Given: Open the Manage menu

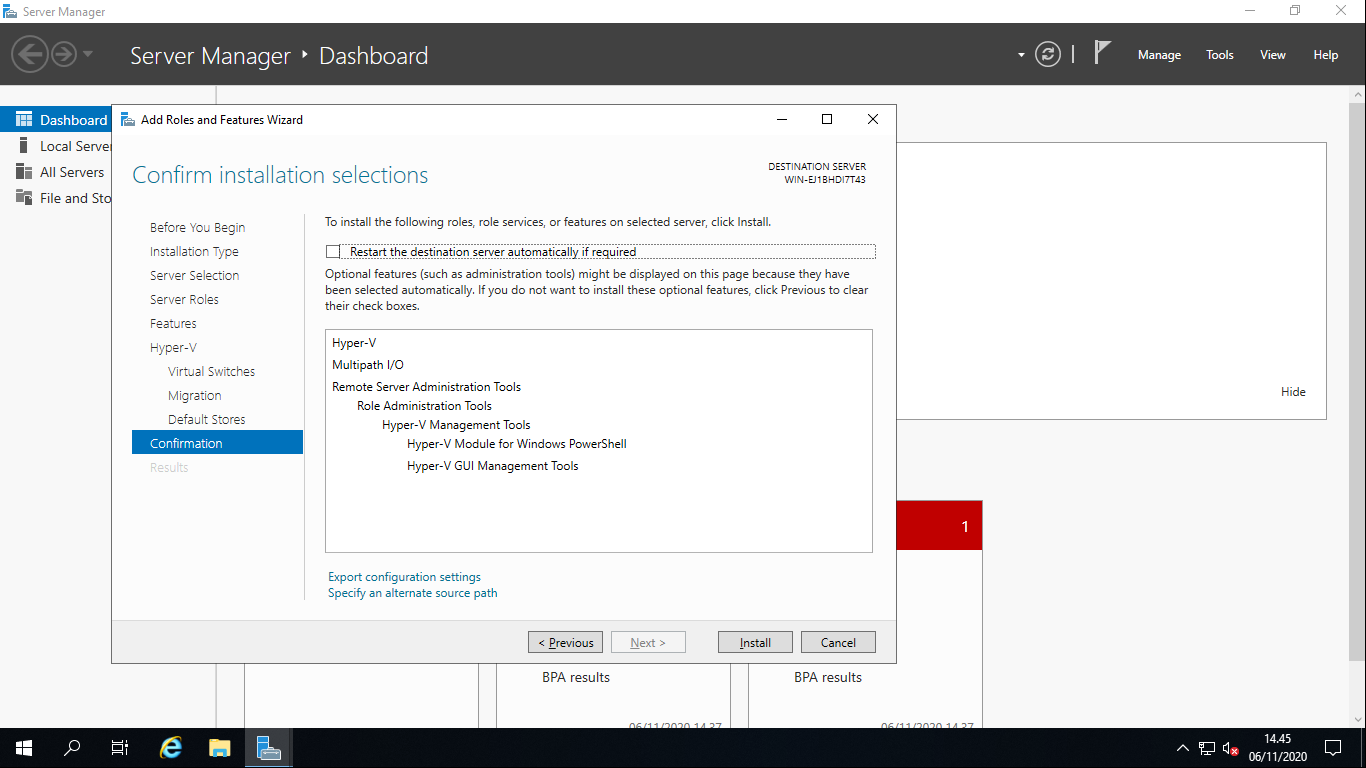Looking at the screenshot, I should click(1159, 55).
